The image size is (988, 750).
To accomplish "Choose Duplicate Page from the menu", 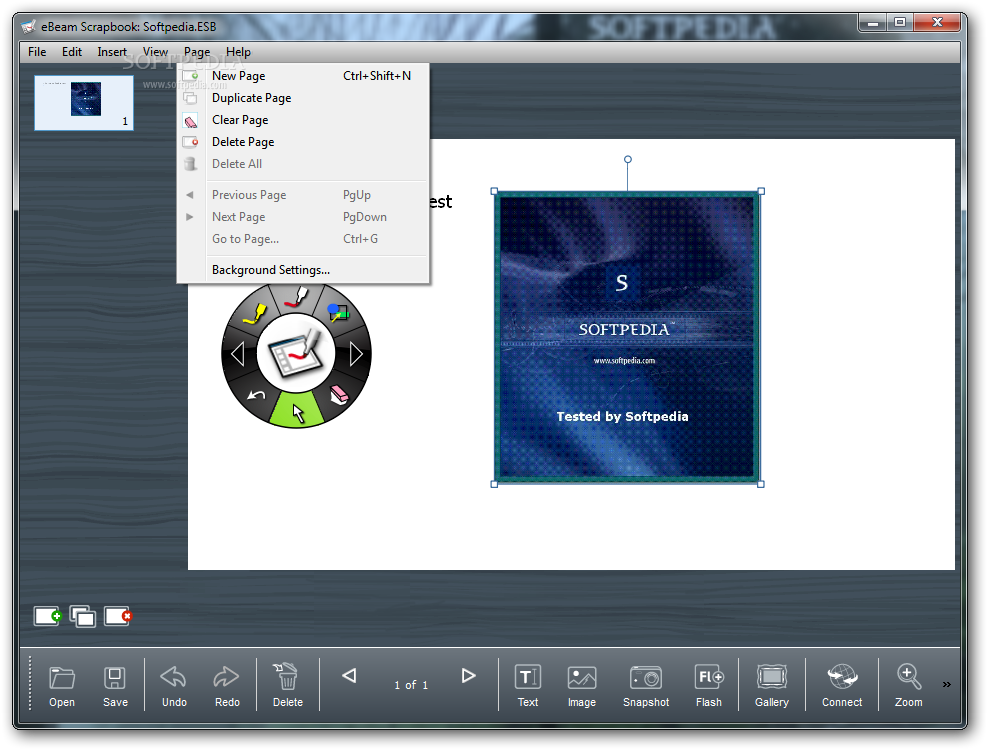I will pos(303,98).
